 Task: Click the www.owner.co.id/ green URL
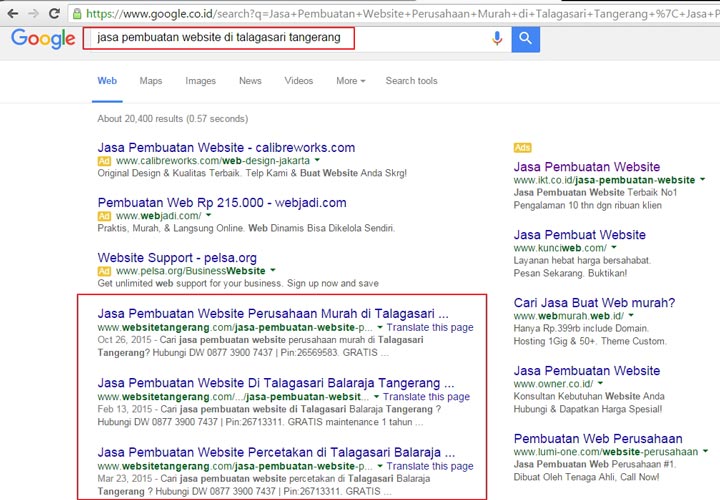553,384
